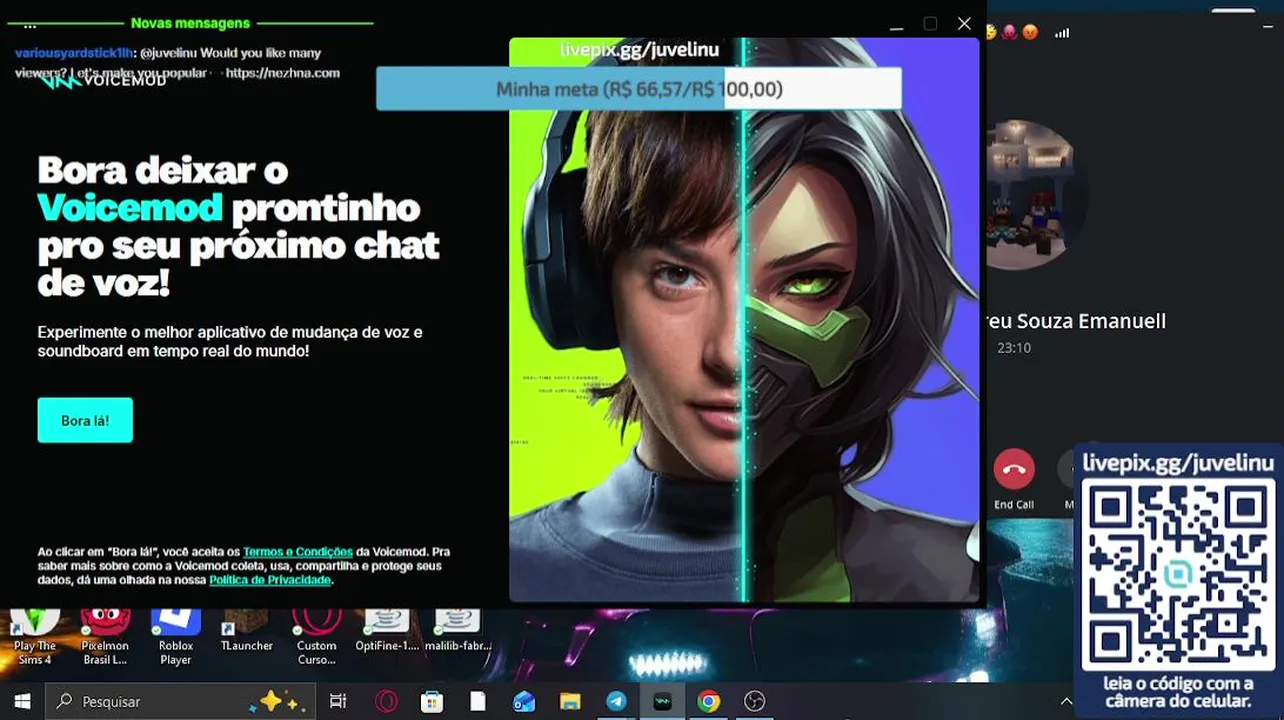Click the Voicemod promo artwork image
The width and height of the screenshot is (1284, 720).
(744, 320)
